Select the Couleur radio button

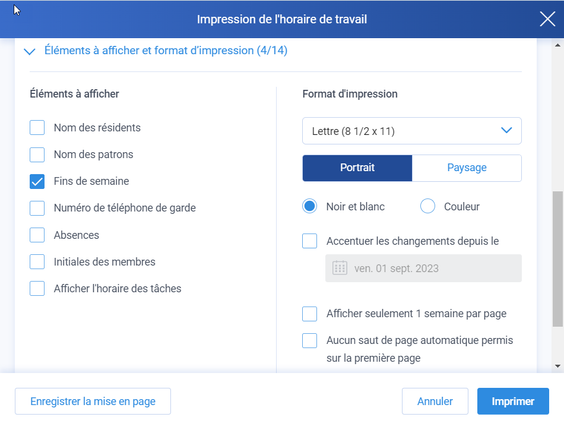(427, 206)
